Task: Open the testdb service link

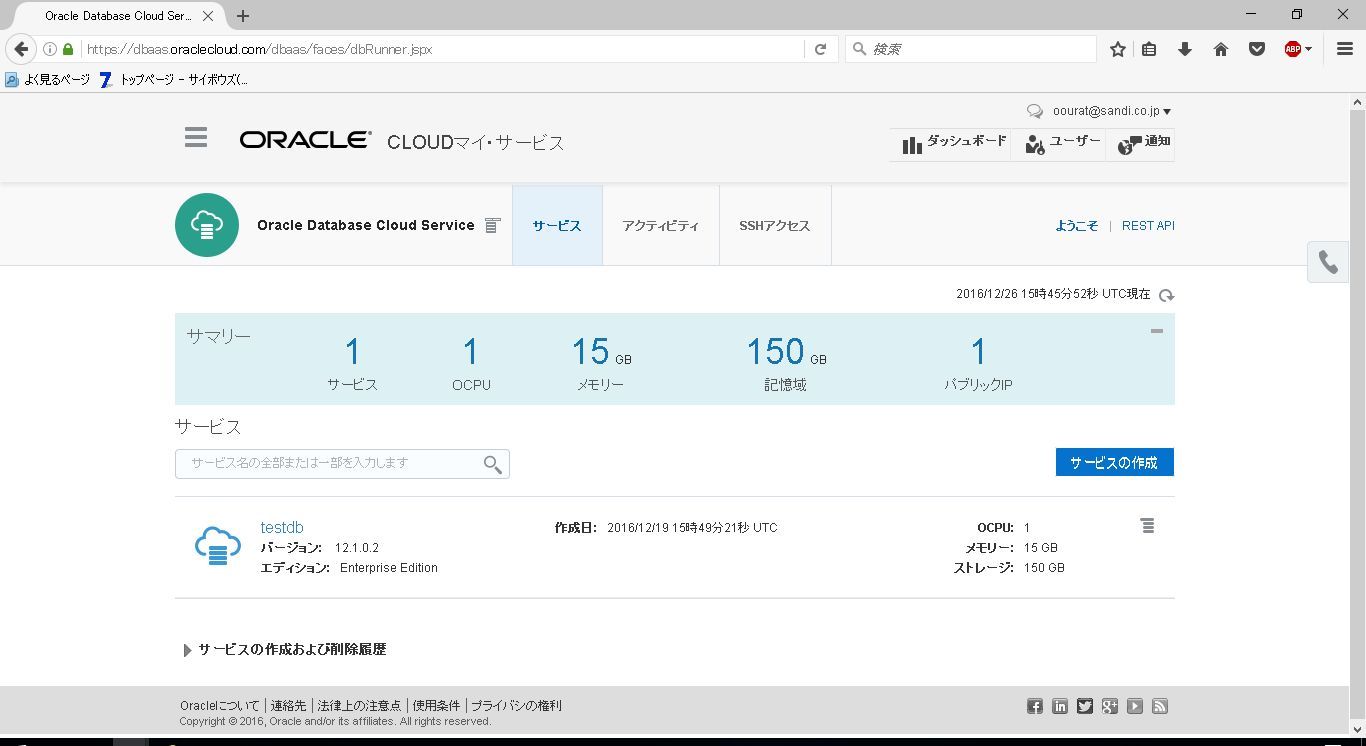Action: tap(282, 528)
